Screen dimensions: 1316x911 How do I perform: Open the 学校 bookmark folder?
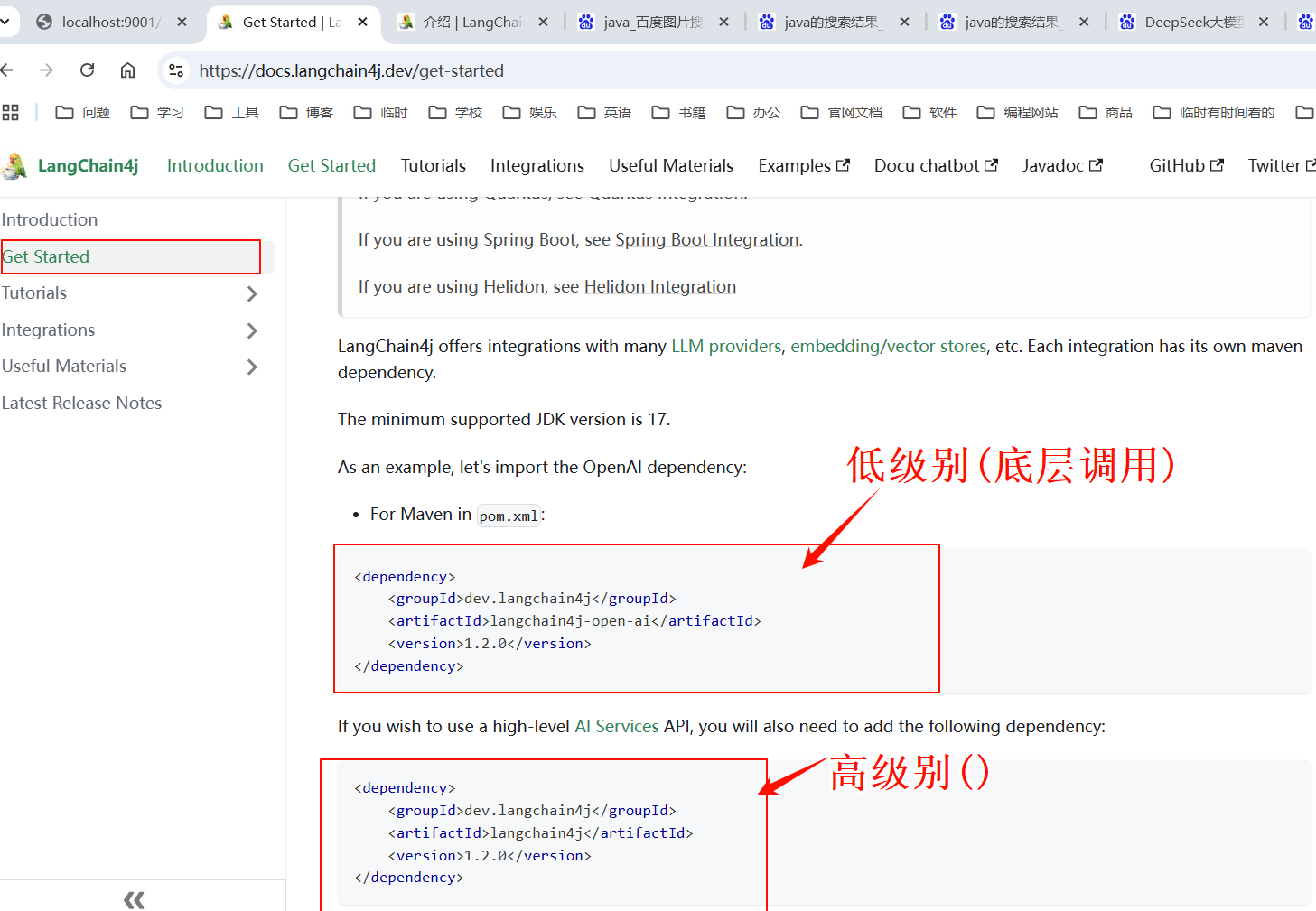point(456,112)
